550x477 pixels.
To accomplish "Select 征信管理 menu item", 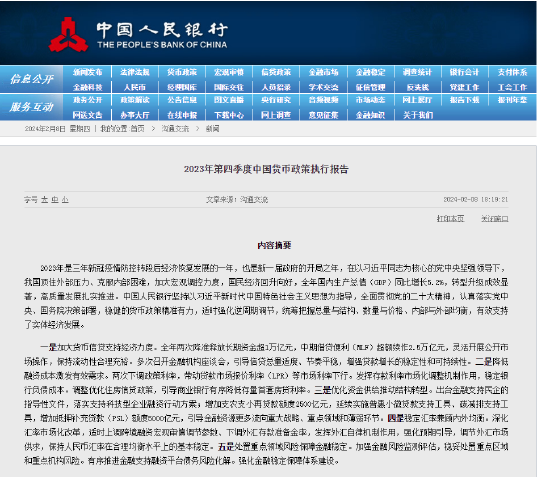I will (x=370, y=87).
